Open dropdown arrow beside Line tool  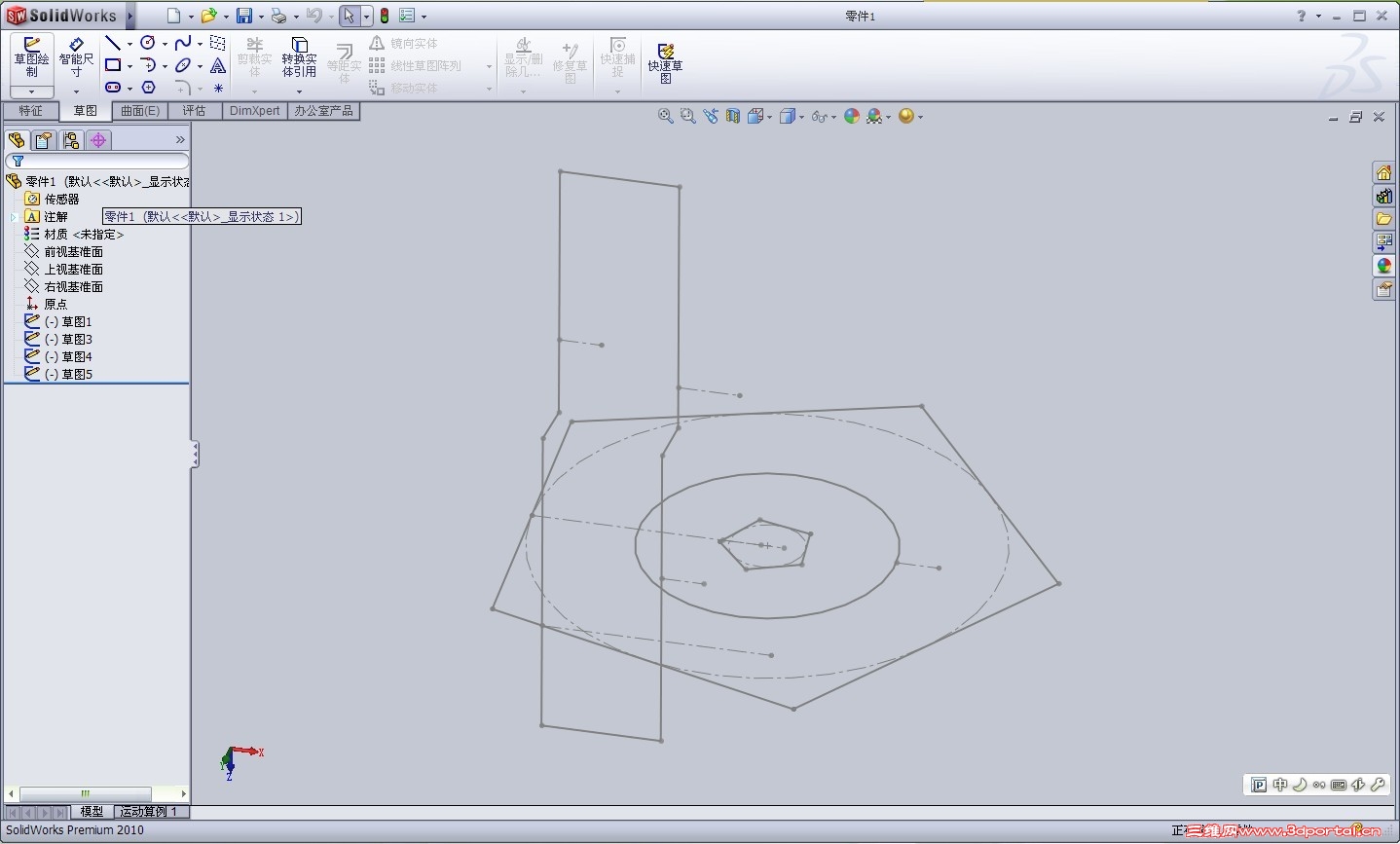tap(129, 44)
